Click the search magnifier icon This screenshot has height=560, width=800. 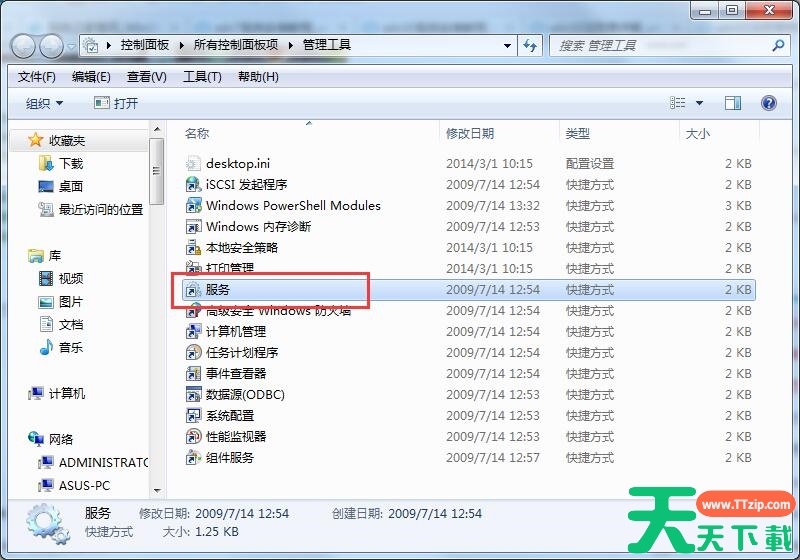[x=778, y=45]
